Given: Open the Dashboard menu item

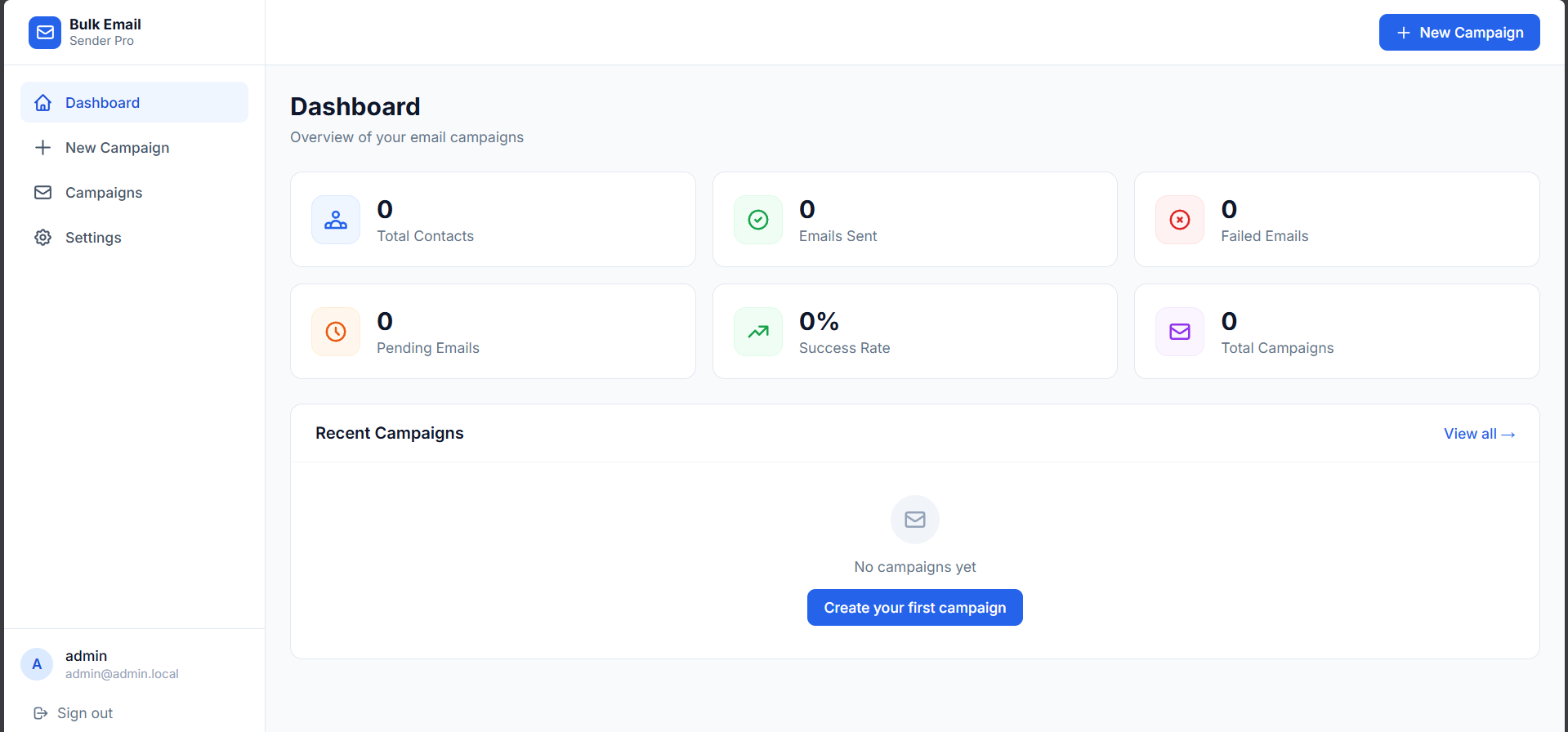Looking at the screenshot, I should click(x=134, y=102).
